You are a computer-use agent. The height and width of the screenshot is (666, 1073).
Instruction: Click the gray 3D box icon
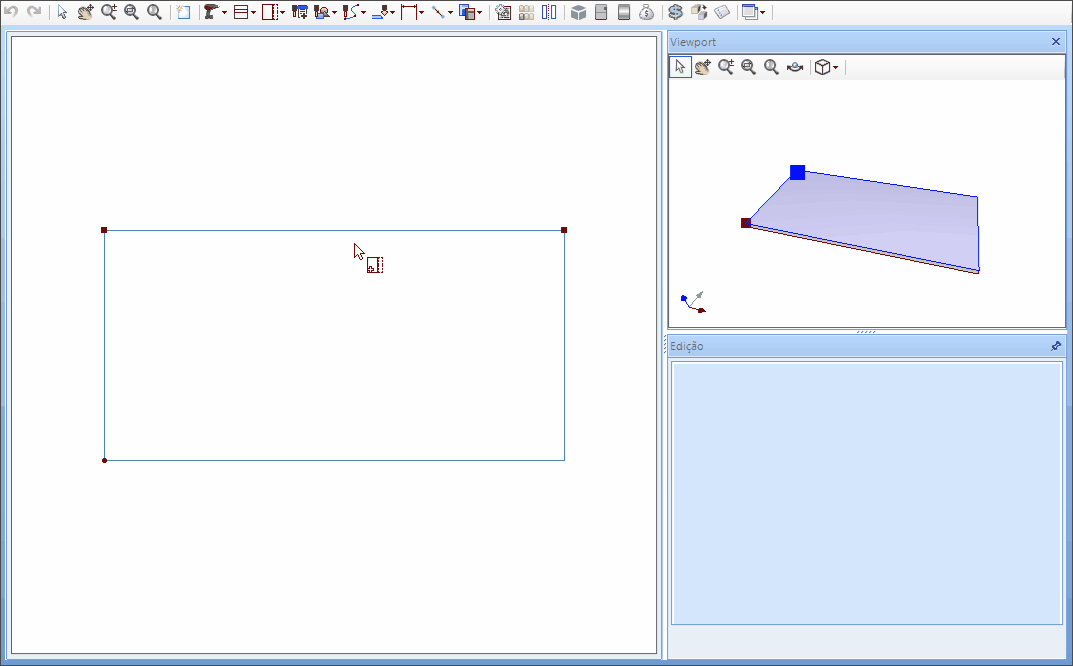pos(578,12)
